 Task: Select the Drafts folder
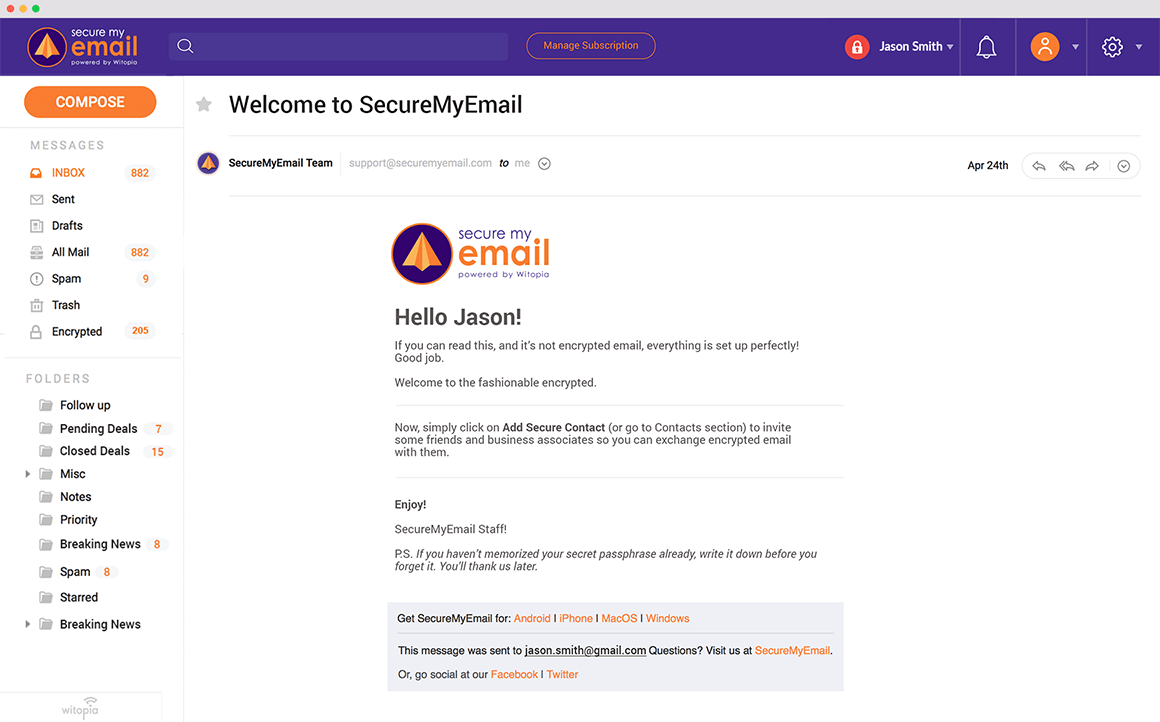(x=69, y=225)
